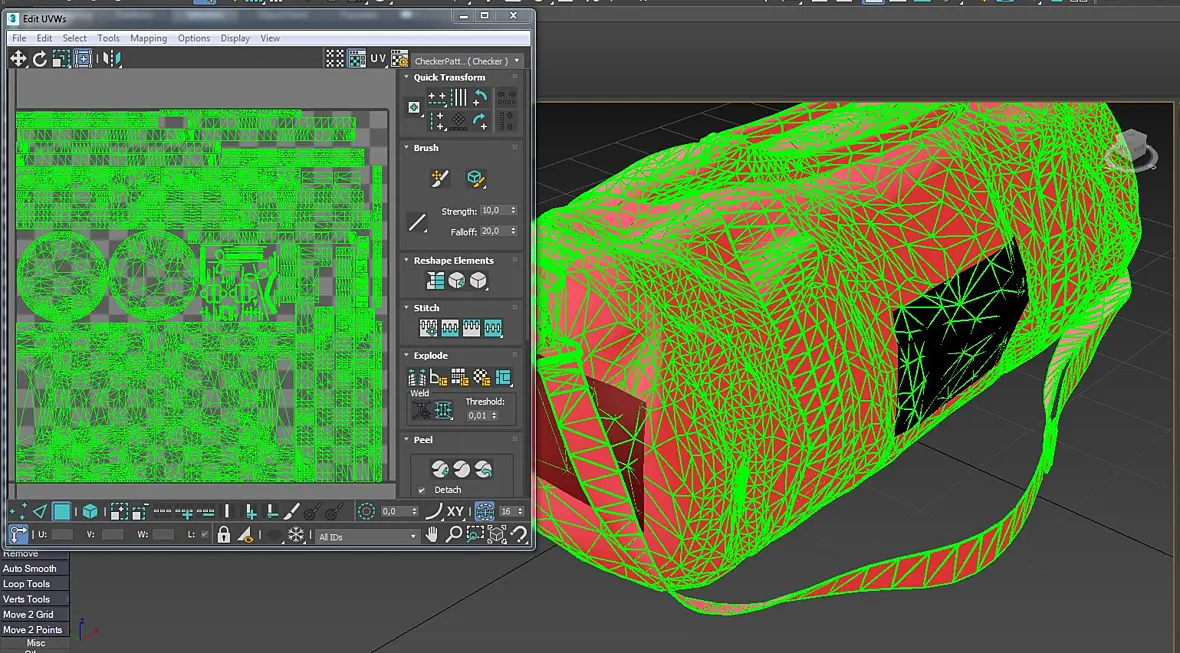Open the CheckerPattern texture dropdown
This screenshot has height=653, width=1180.
(x=467, y=61)
